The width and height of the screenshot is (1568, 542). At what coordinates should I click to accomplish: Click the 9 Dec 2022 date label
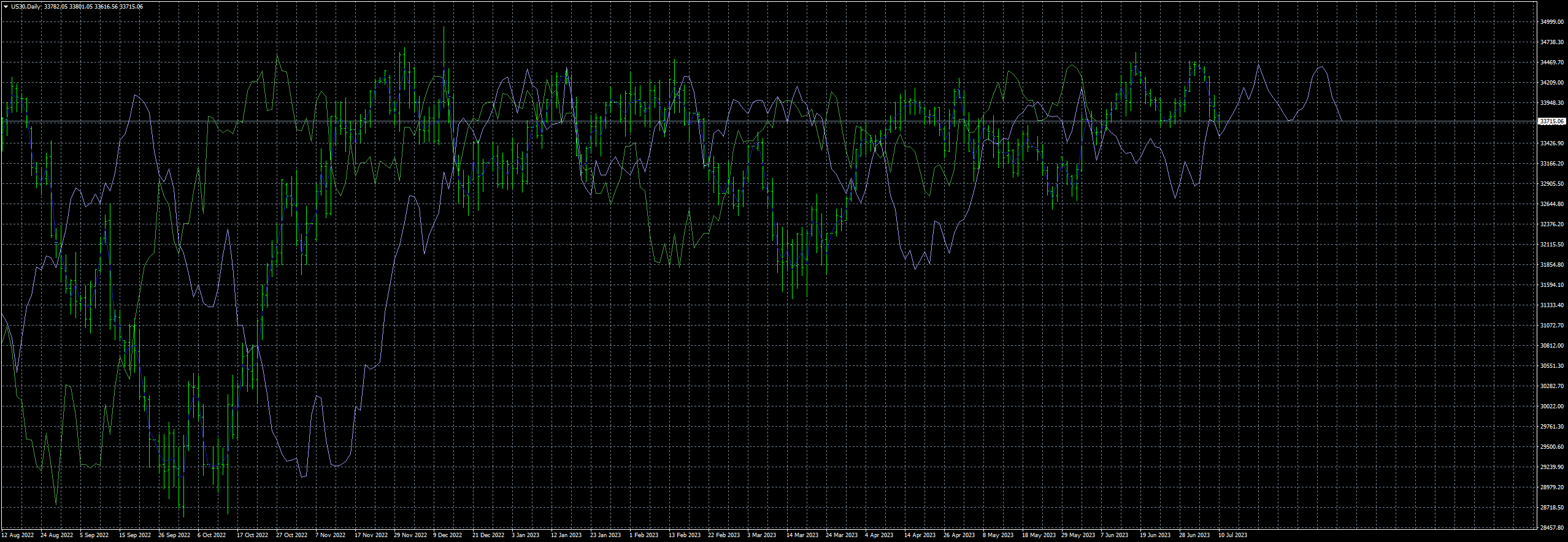(x=447, y=535)
